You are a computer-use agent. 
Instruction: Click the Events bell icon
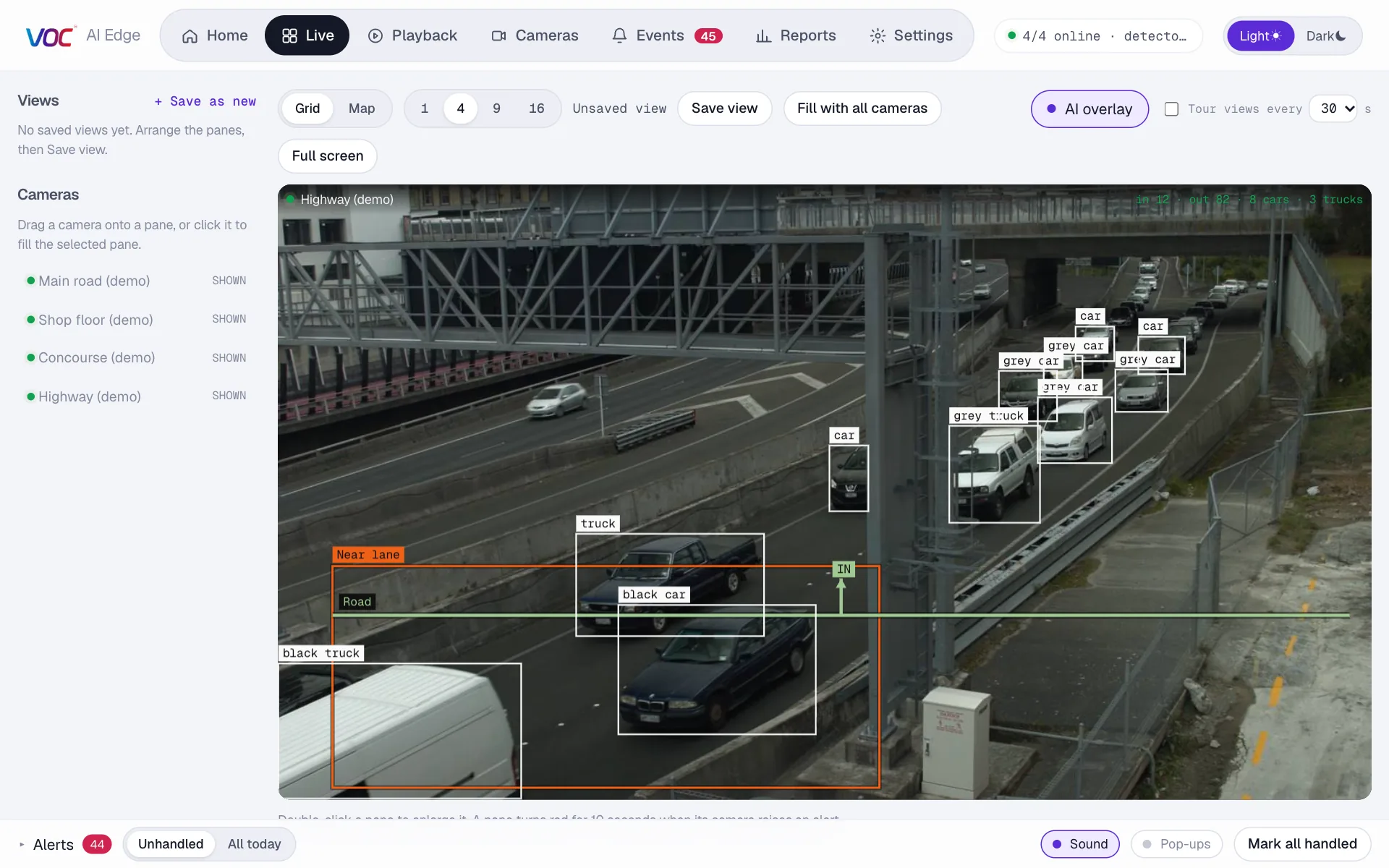[x=619, y=36]
